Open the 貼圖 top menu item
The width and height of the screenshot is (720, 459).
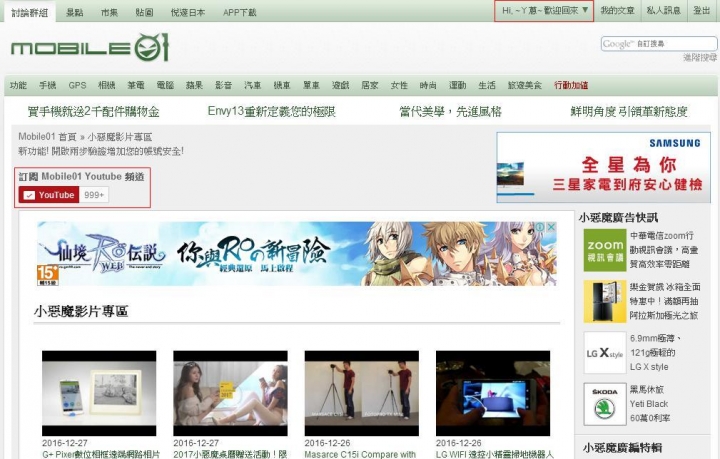point(144,12)
